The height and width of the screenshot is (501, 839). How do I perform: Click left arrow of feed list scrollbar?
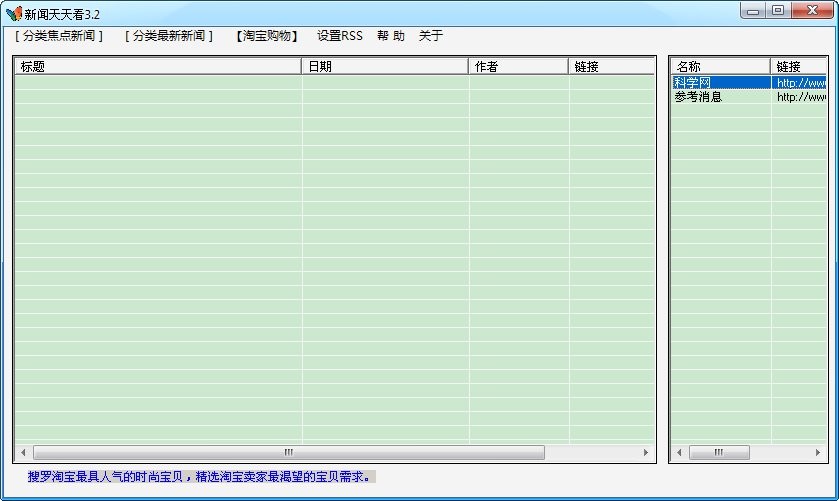(x=679, y=452)
